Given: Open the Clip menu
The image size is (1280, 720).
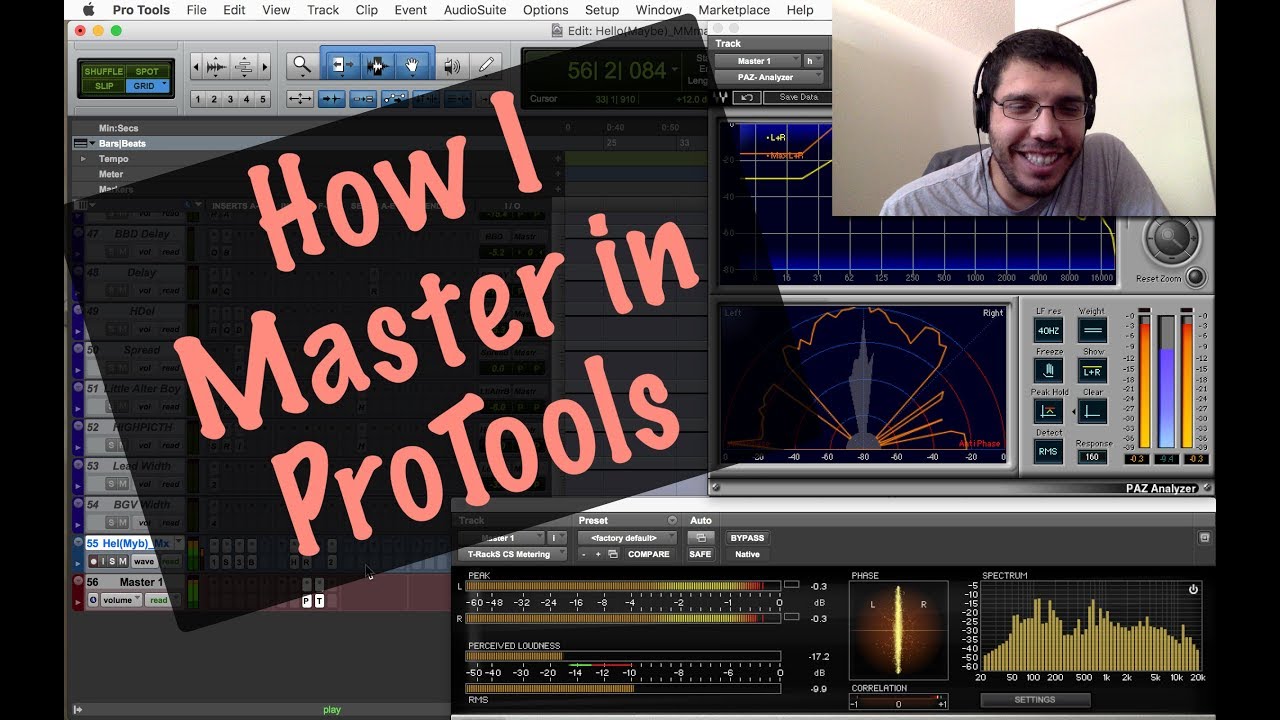Looking at the screenshot, I should coord(367,10).
